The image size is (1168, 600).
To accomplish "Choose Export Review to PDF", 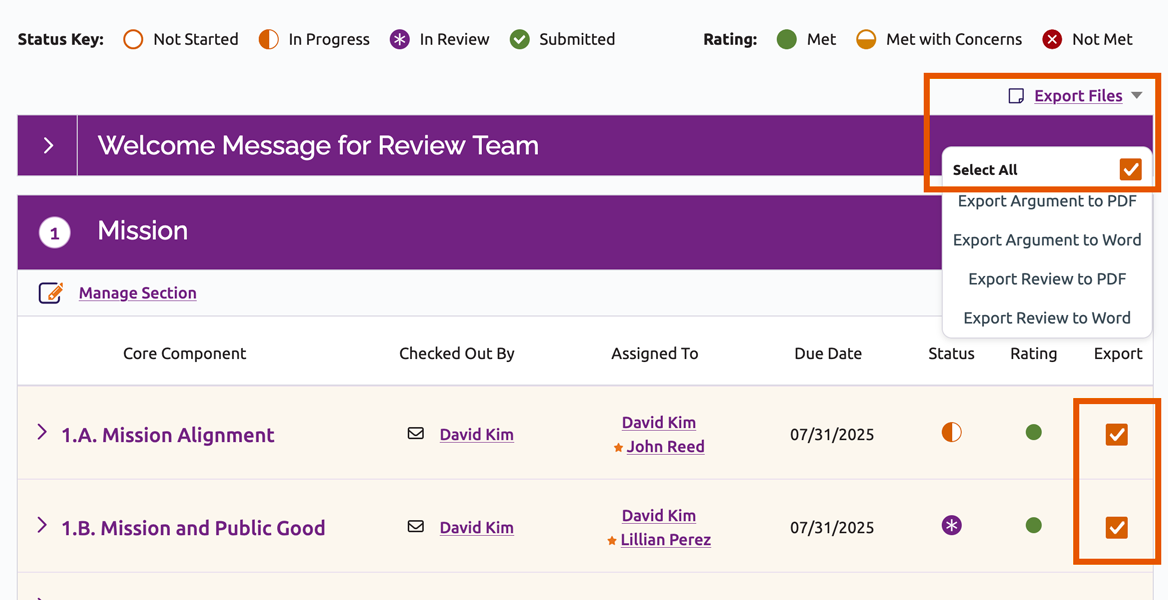I will point(1046,279).
